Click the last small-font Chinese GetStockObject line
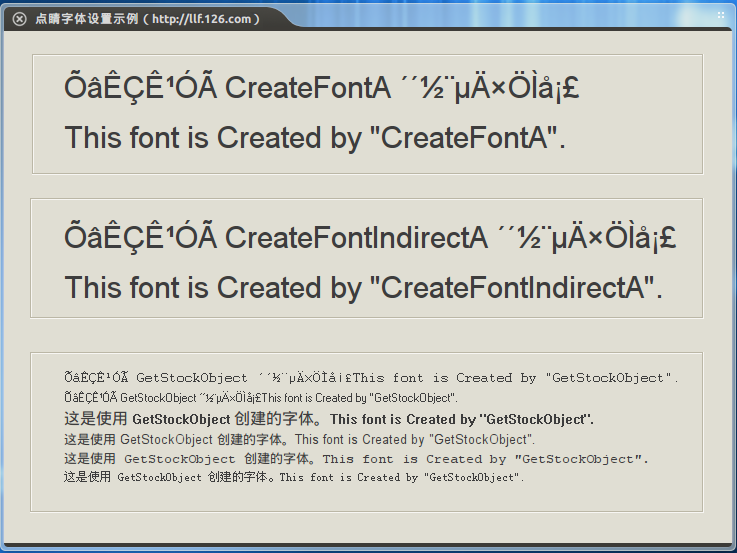 click(294, 477)
